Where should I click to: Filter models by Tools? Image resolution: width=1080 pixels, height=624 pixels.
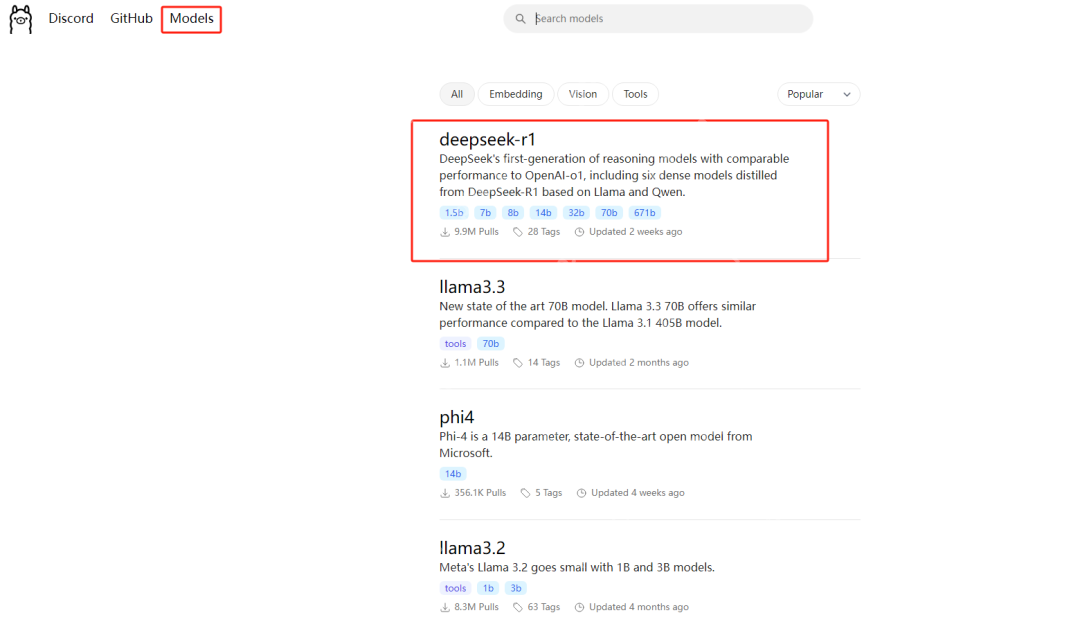pos(635,94)
